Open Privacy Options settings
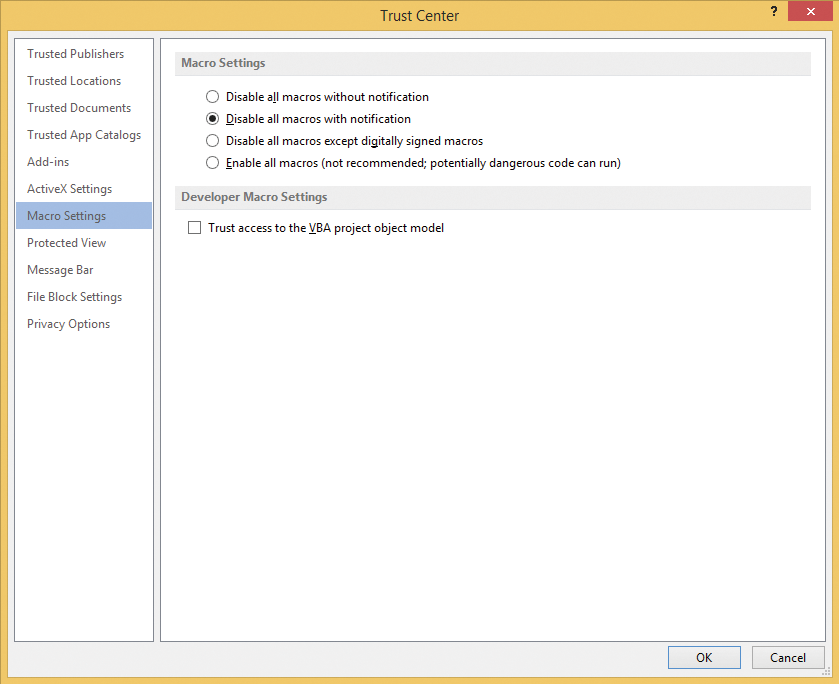839x684 pixels. (x=68, y=323)
